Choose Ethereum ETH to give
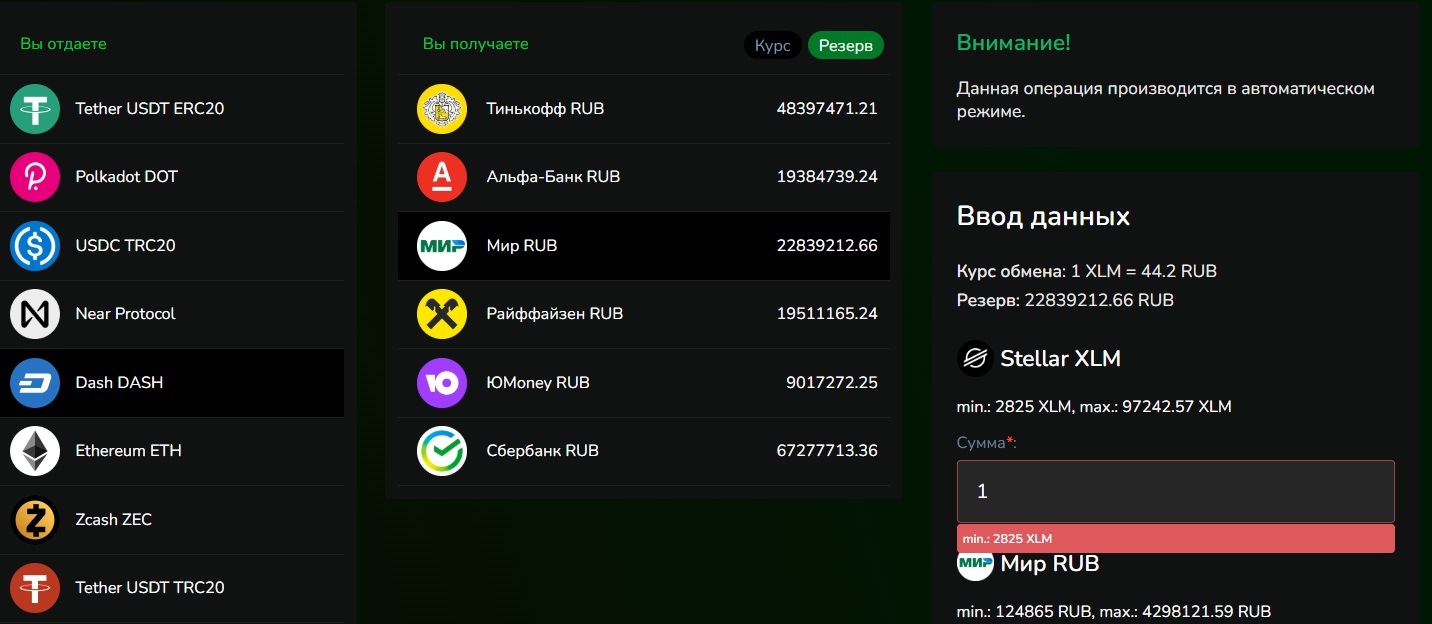 pos(172,451)
